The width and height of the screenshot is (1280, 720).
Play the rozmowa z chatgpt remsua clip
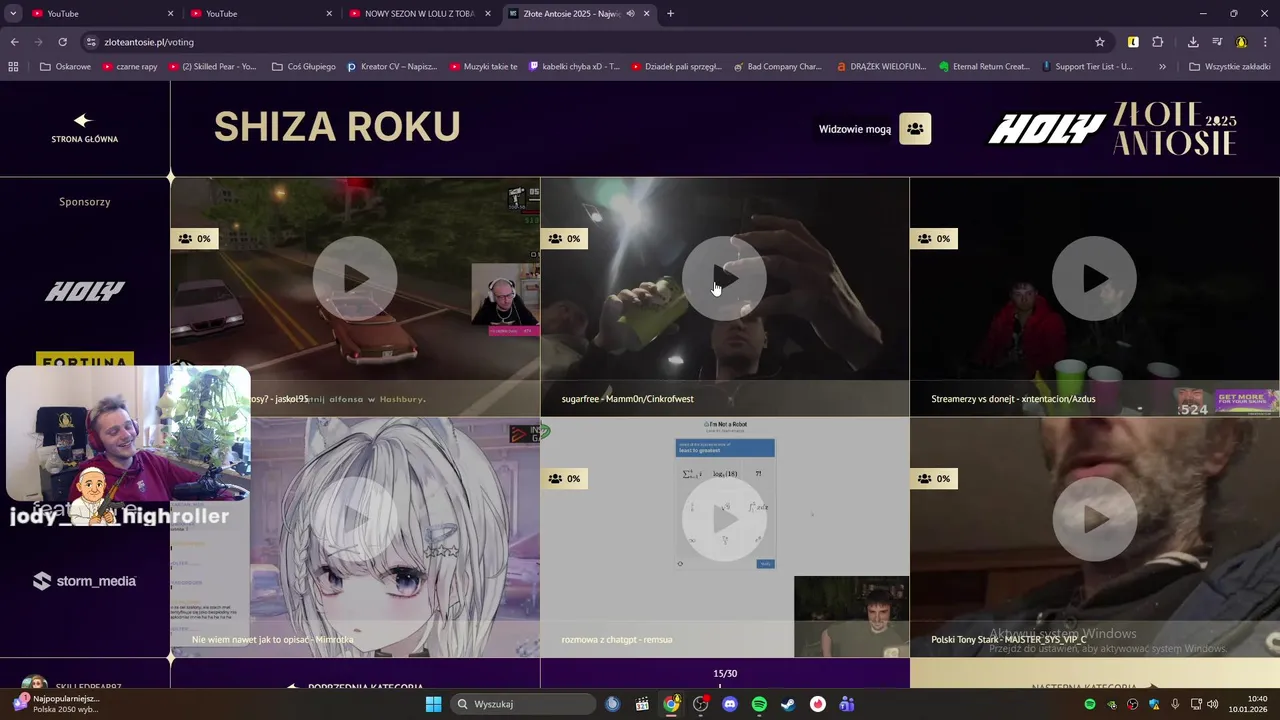pyautogui.click(x=725, y=519)
